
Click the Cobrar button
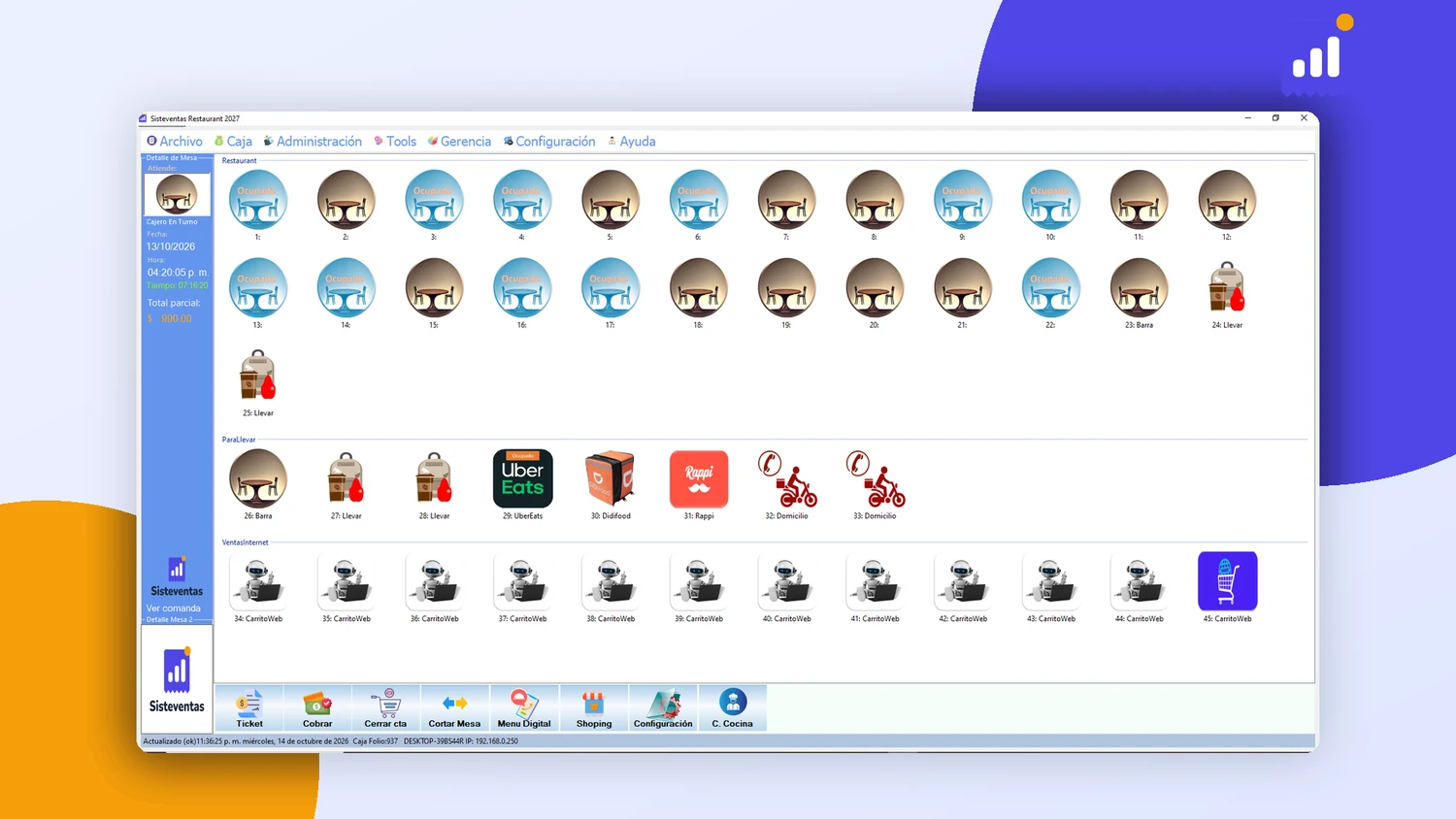point(317,707)
